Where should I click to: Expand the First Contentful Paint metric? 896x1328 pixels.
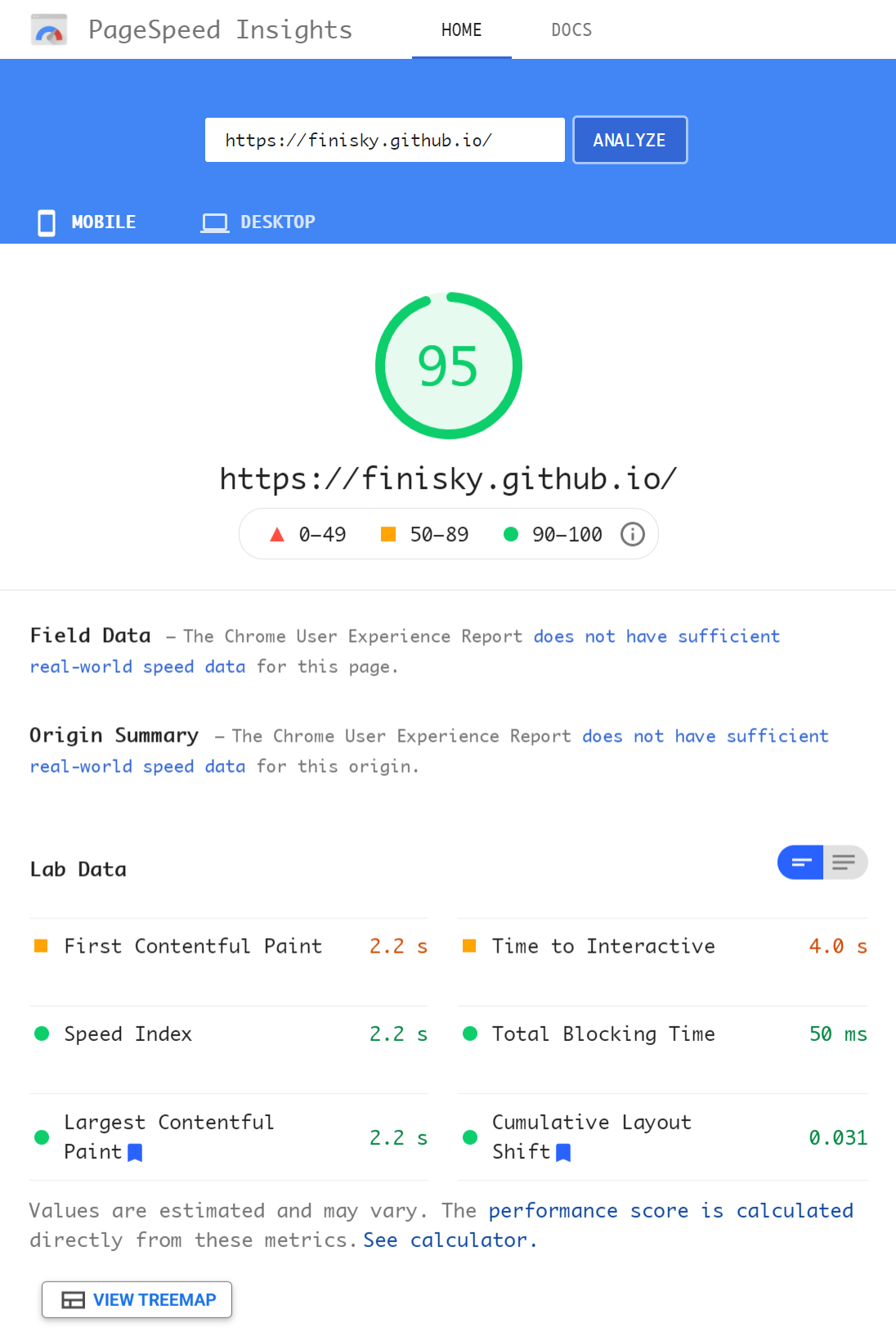pos(193,946)
